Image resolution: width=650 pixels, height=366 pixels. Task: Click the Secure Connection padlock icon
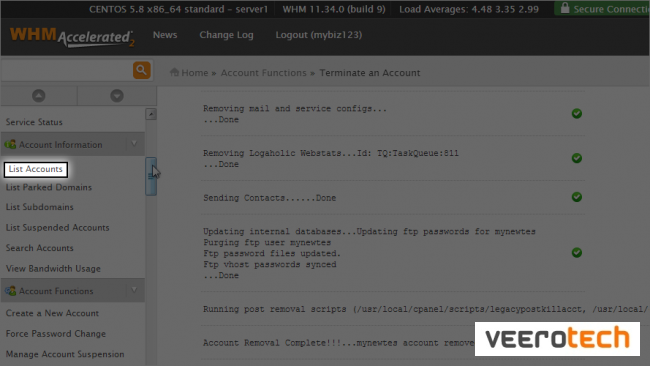click(x=565, y=8)
